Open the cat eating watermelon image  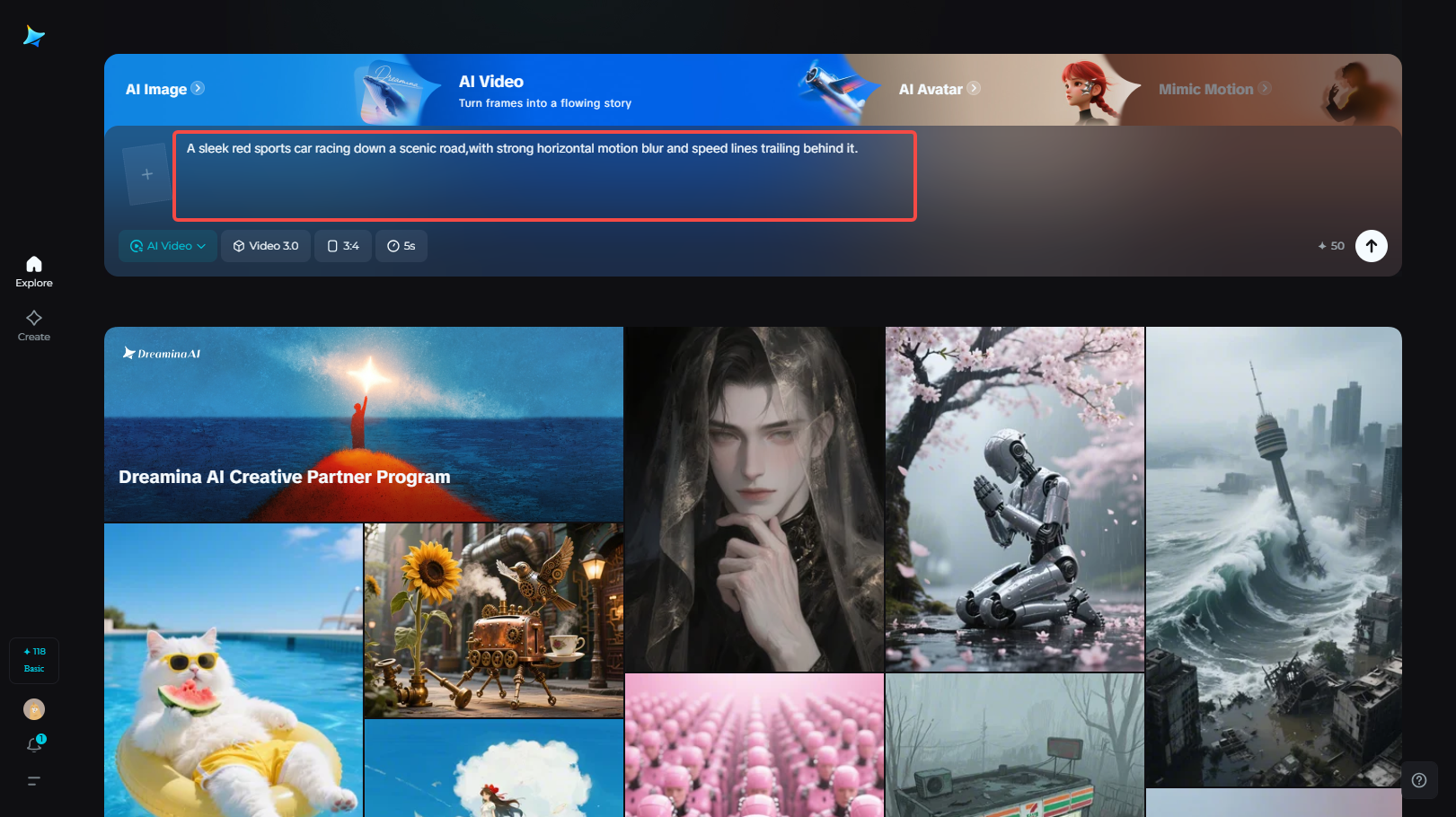point(234,671)
